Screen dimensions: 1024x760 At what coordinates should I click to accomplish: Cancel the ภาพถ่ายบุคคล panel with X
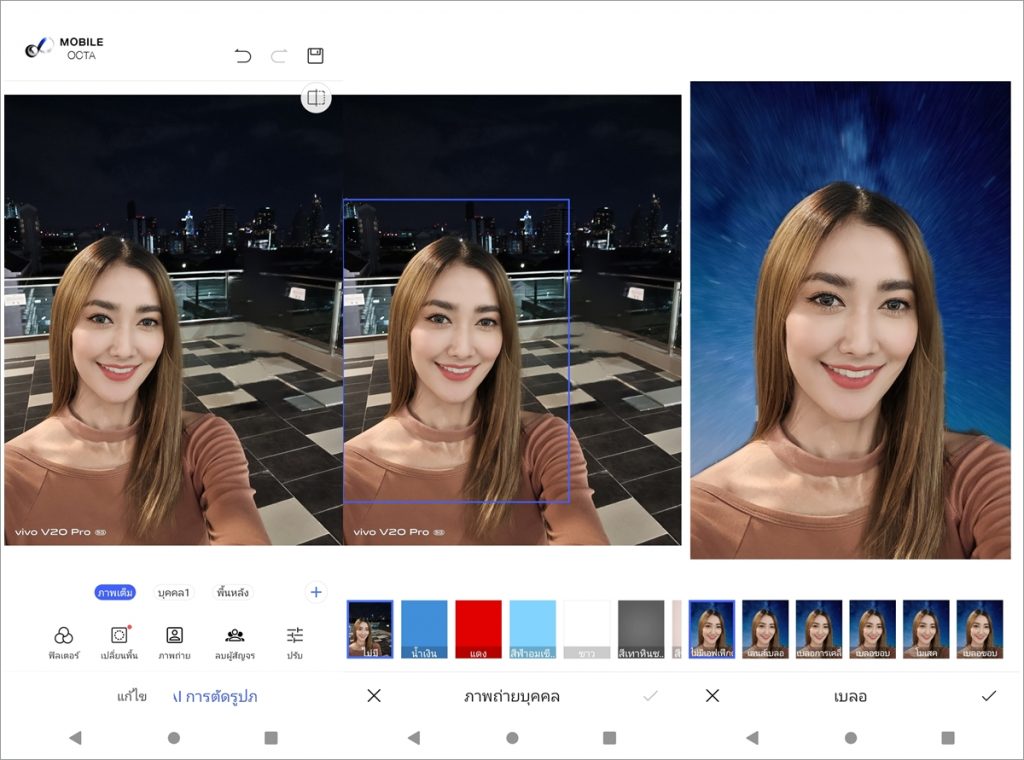click(374, 696)
